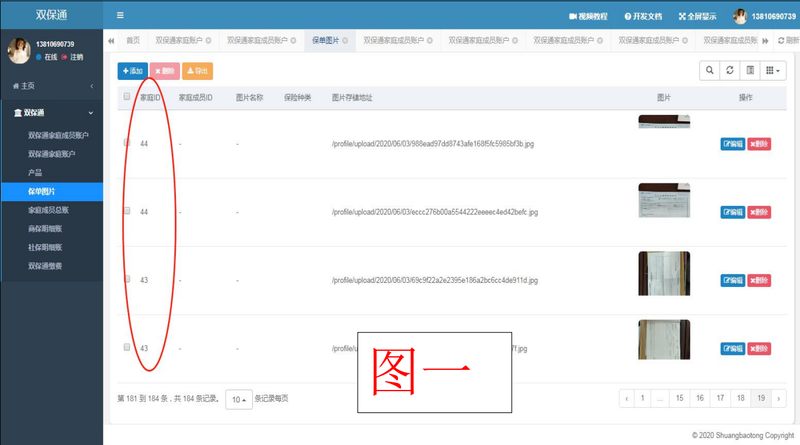Sort by the 家庭ID column header
Screen dimensions: 800x445
[x=150, y=97]
